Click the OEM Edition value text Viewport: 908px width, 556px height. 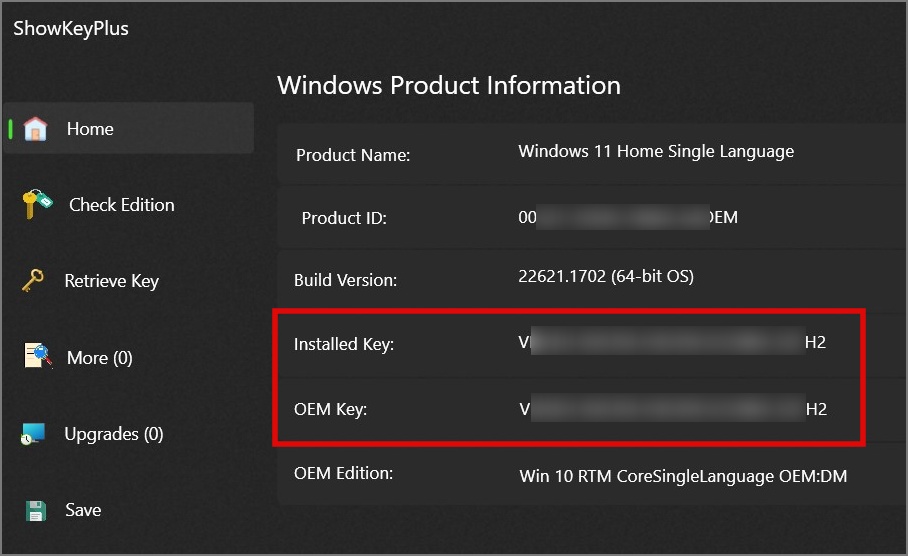click(x=683, y=476)
